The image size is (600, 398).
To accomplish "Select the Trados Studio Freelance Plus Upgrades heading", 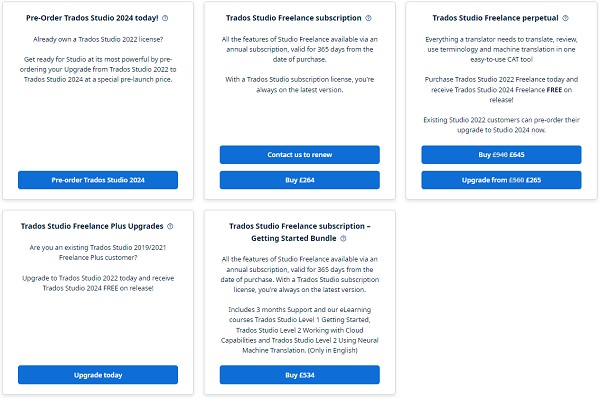I will [92, 226].
